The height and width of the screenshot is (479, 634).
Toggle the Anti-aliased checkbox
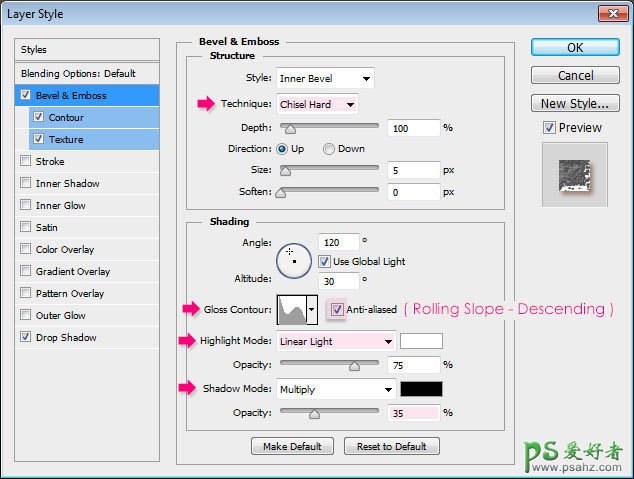[x=337, y=310]
